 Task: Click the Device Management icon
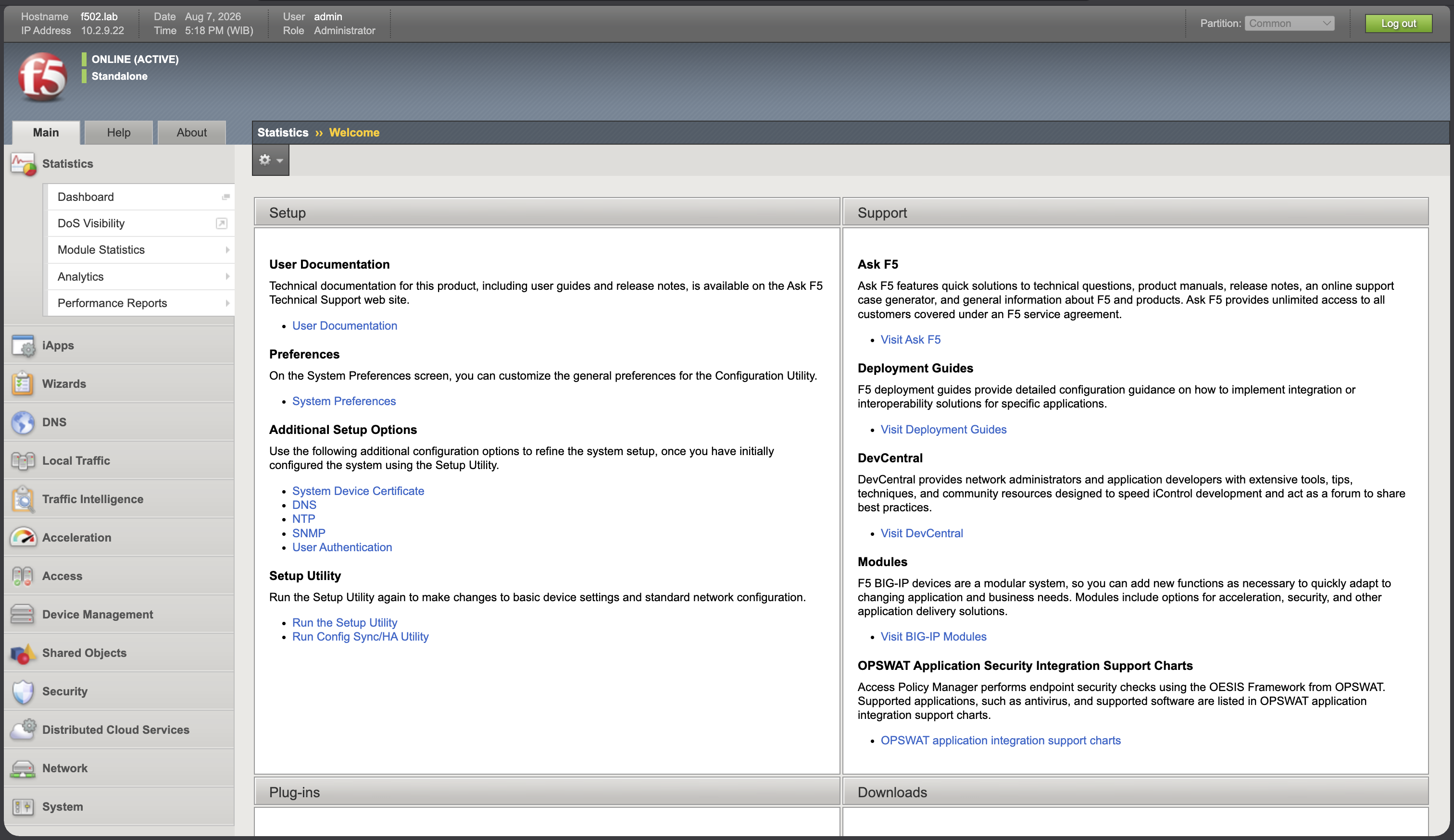pyautogui.click(x=23, y=614)
